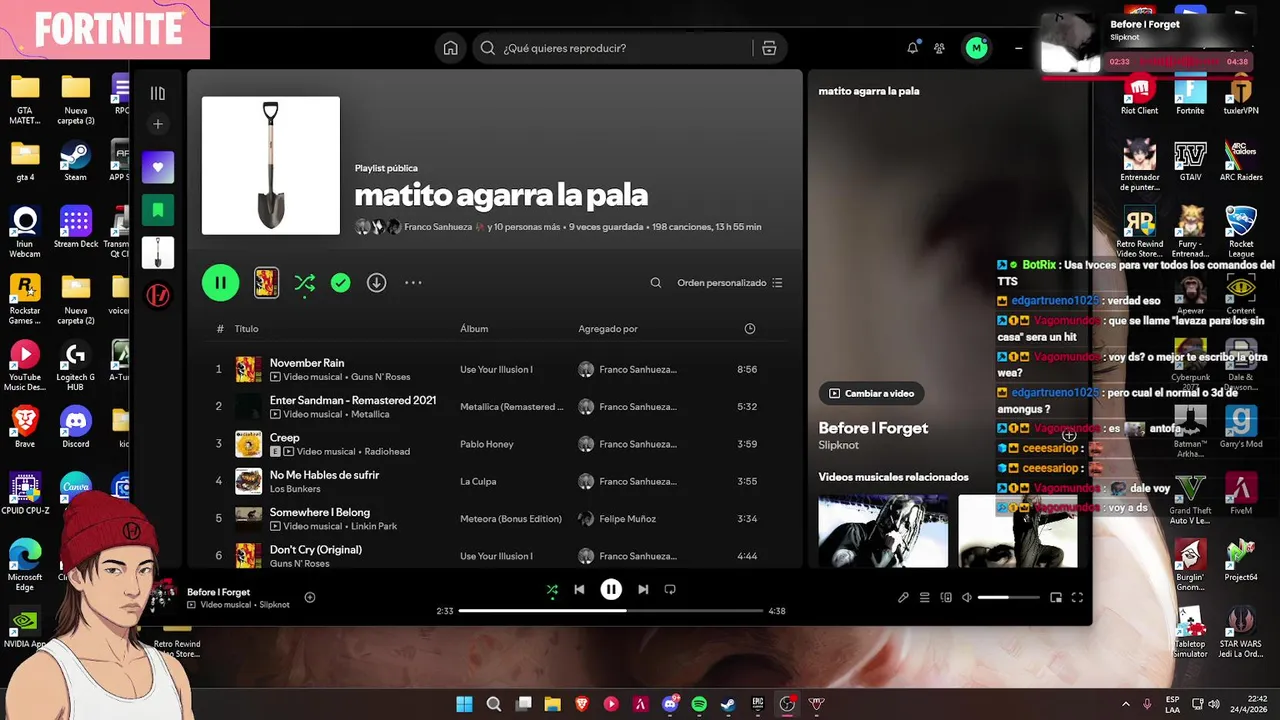Open the green M profile avatar
Viewport: 1280px width, 720px height.
(x=976, y=48)
